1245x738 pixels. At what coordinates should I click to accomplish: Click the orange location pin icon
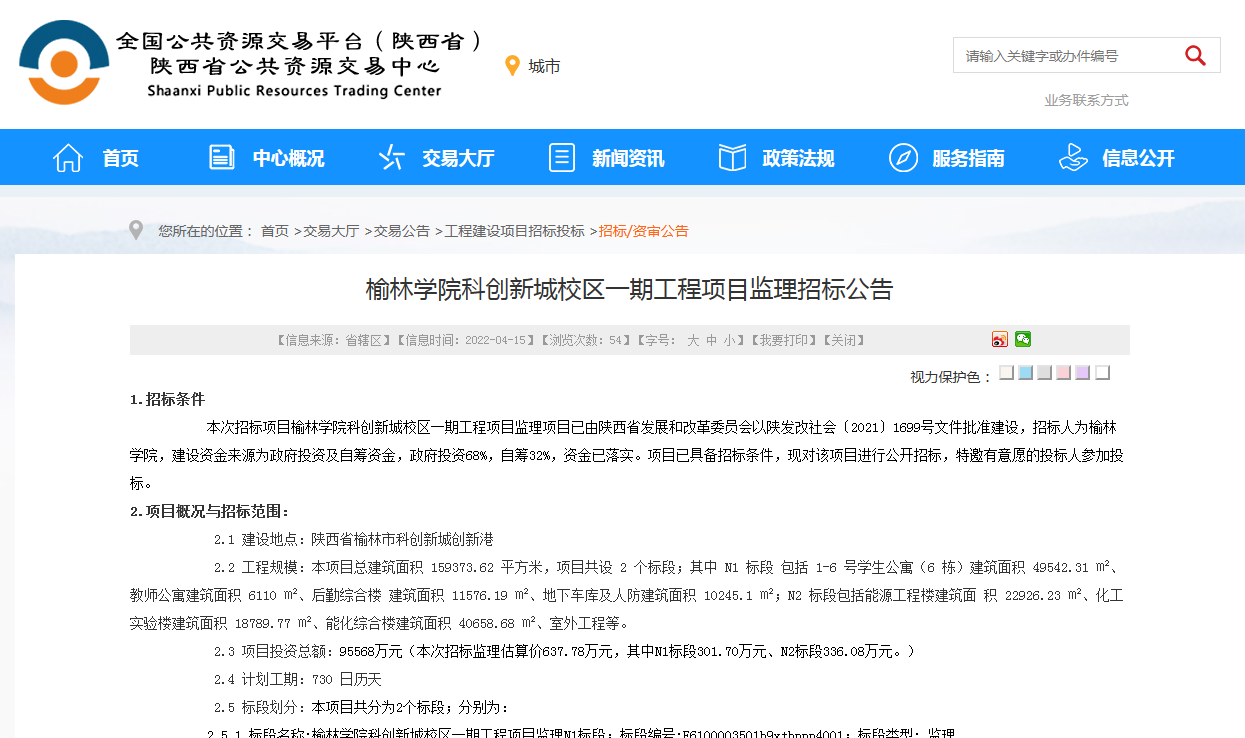512,66
